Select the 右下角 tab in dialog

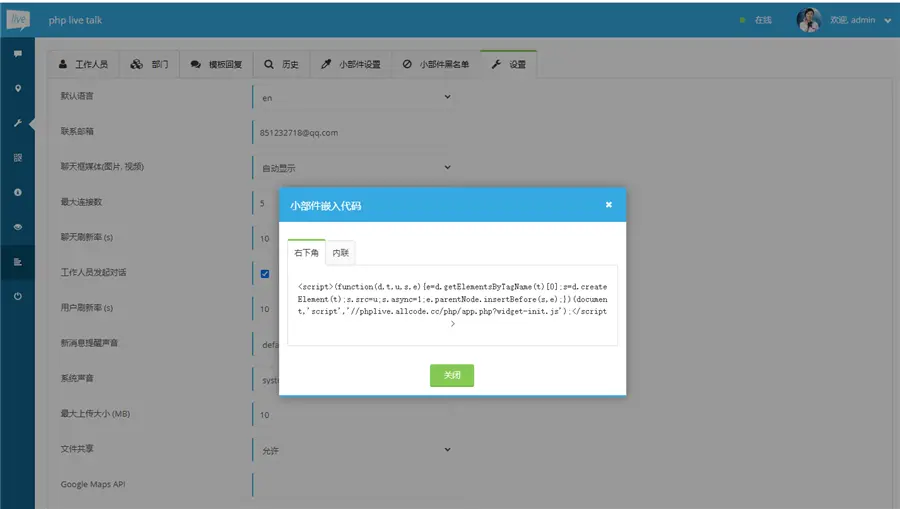(x=307, y=252)
